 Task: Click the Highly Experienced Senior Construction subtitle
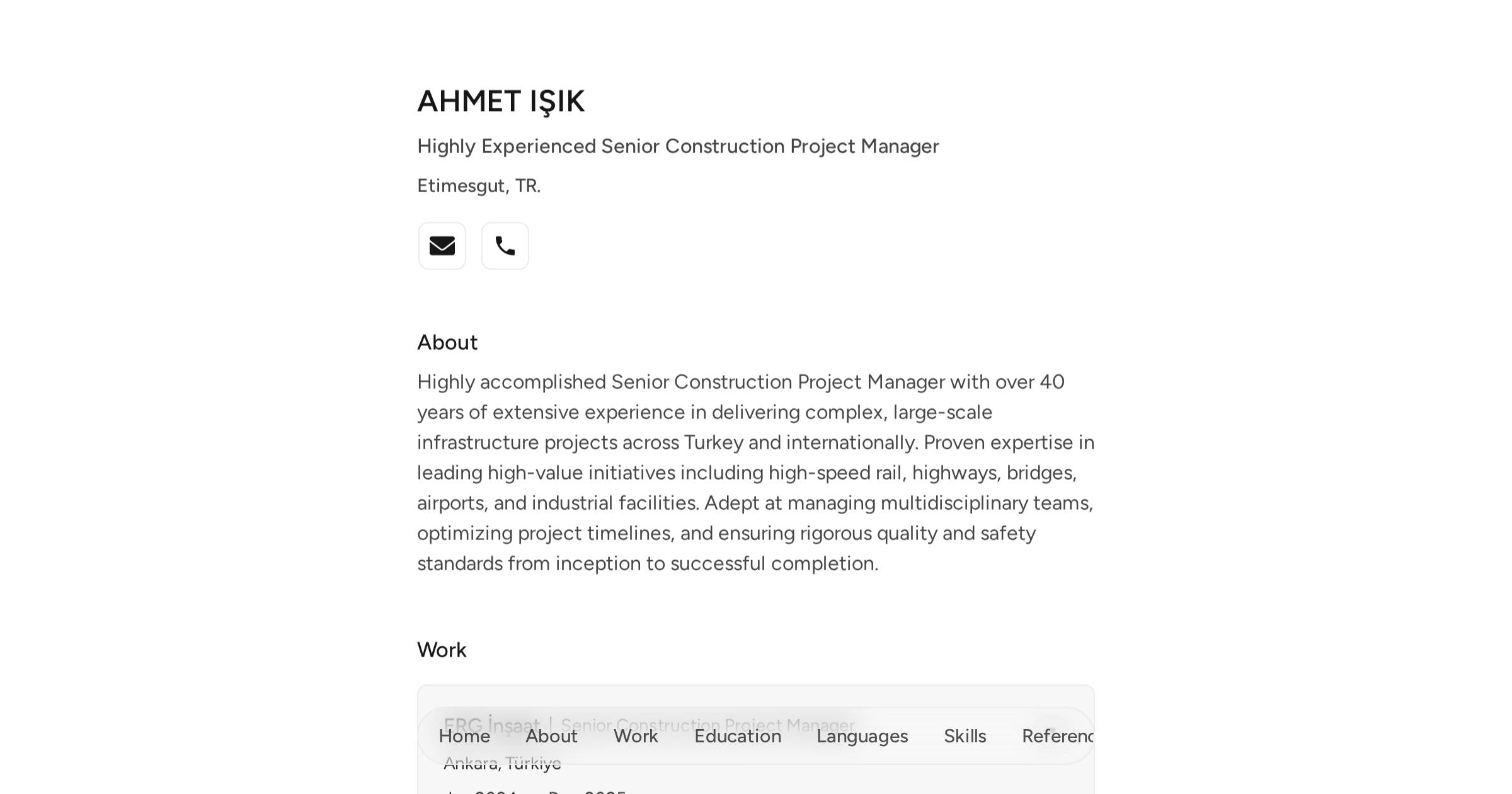pyautogui.click(x=678, y=146)
